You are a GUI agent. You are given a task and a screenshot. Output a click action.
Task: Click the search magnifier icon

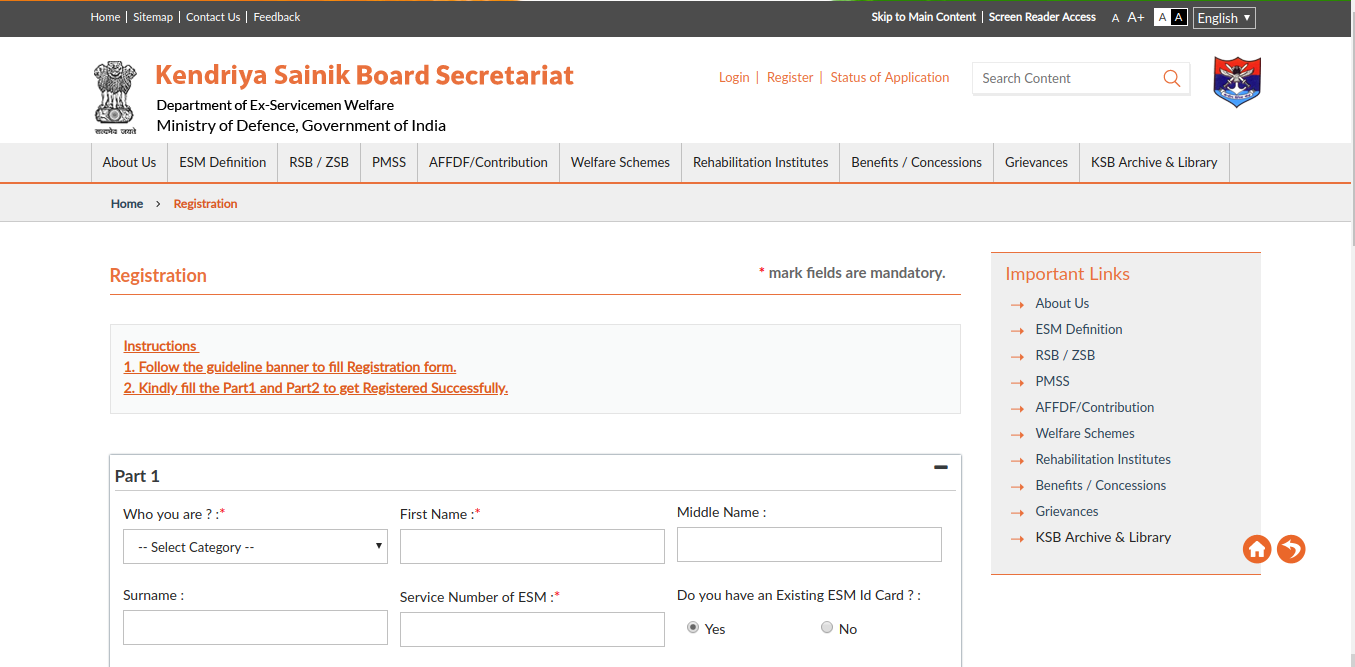1171,78
